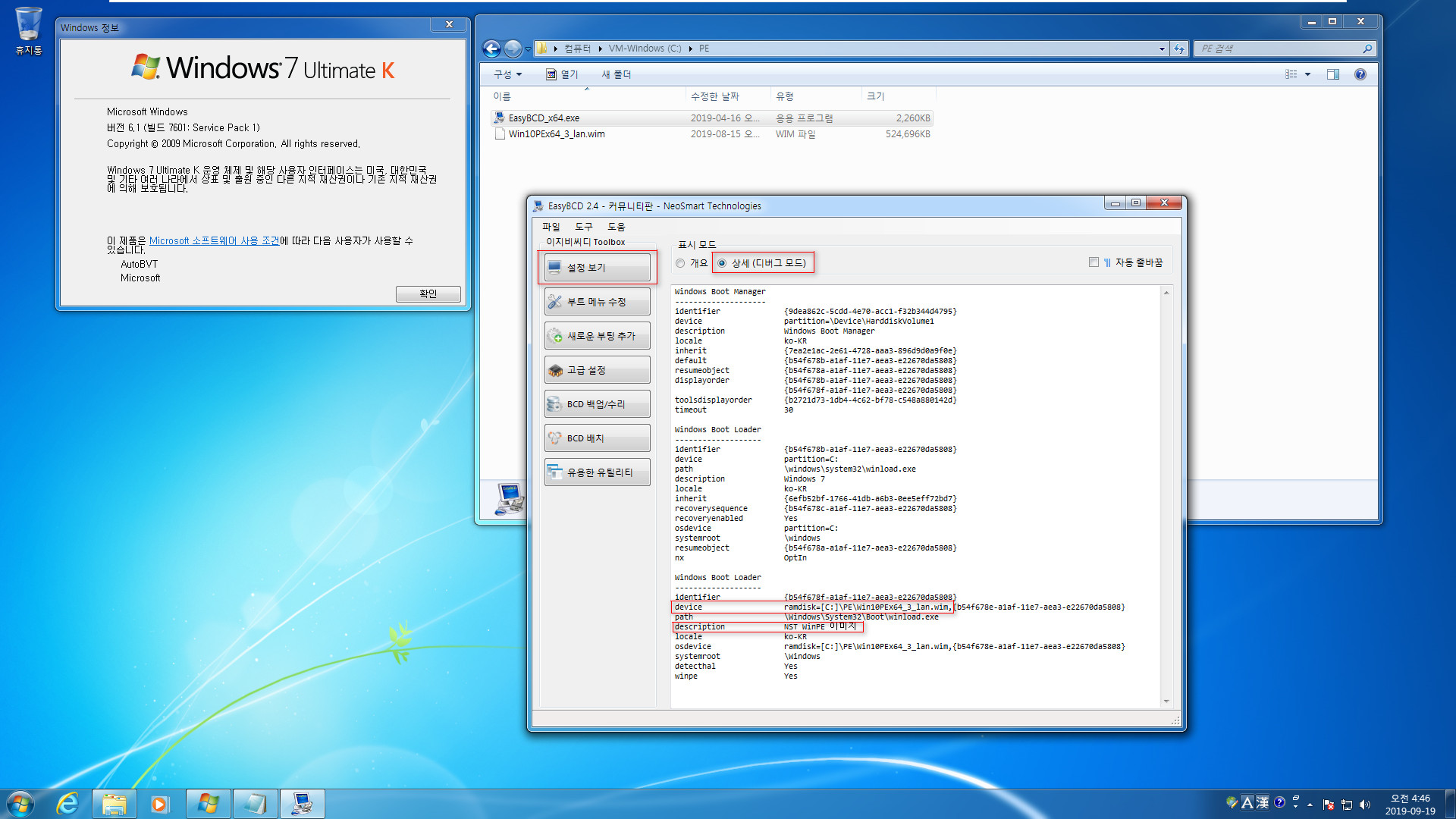Open the Windows Start menu
Screen dimensions: 1456x819
coord(20,804)
